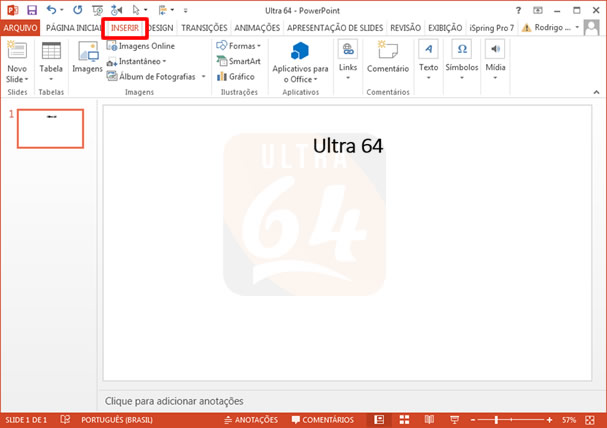Click the touch/mouse mode pointer icon
This screenshot has height=428, width=607.
click(x=136, y=10)
